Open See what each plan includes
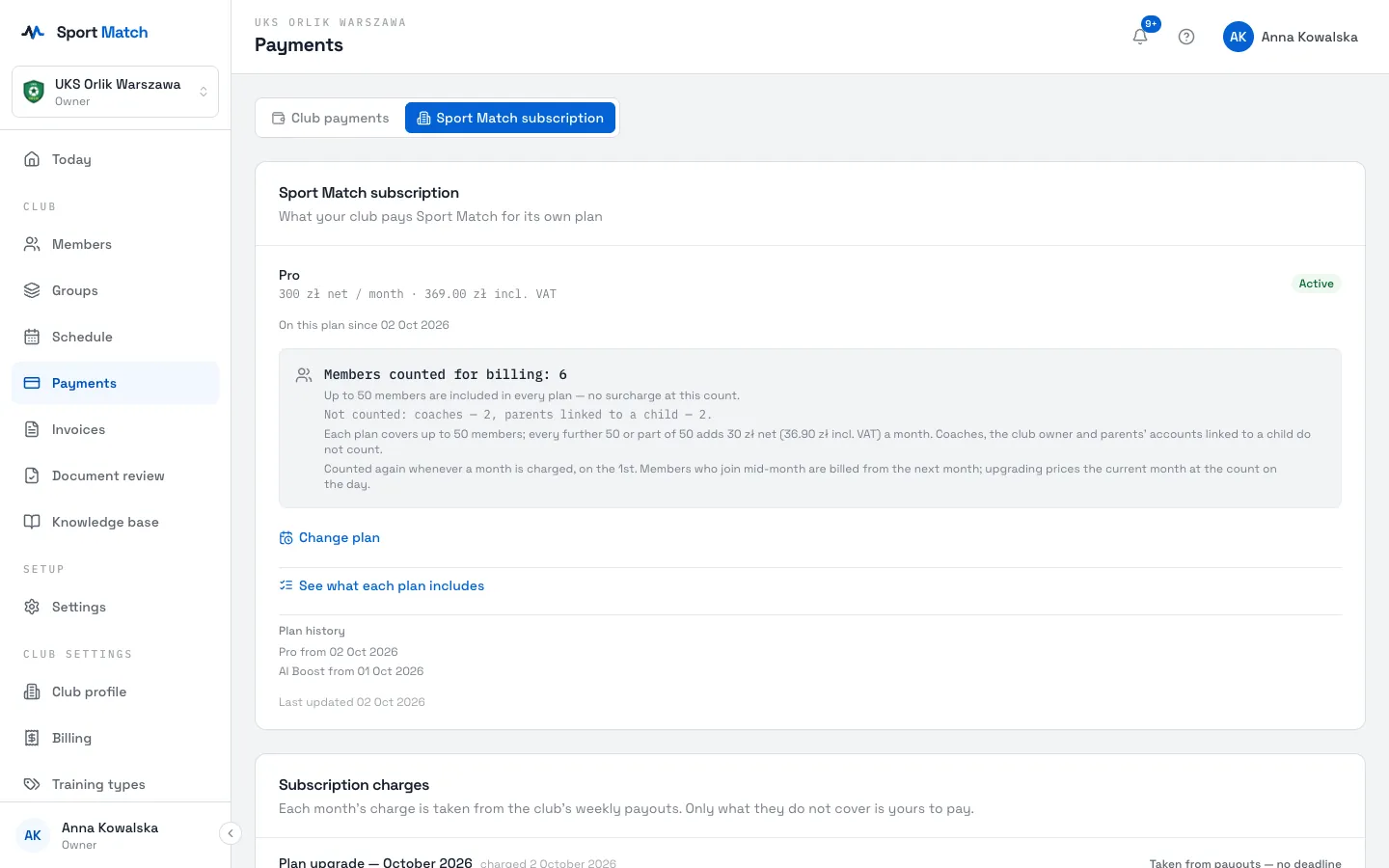1389x868 pixels. point(381,585)
